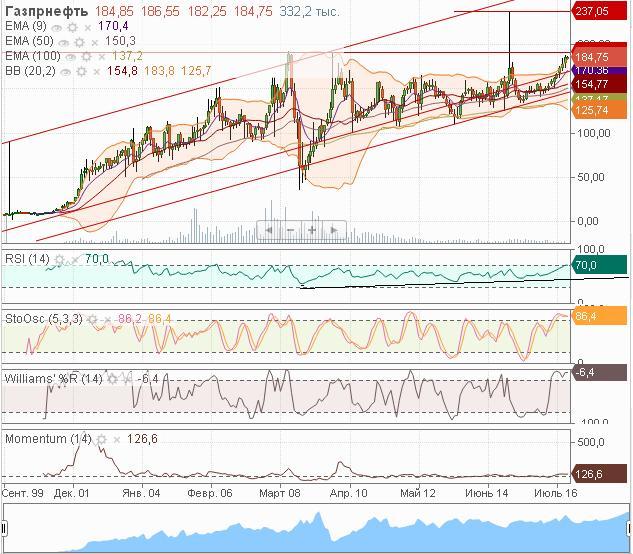
Task: Remove the EMA (50) indicator with its X
Action: (95, 42)
